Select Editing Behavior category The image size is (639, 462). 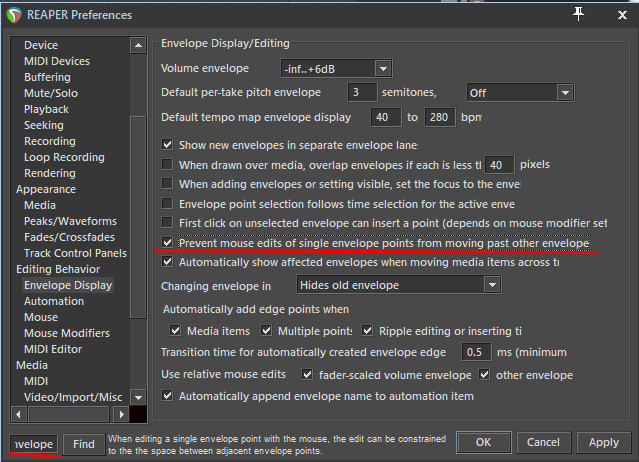[58, 269]
